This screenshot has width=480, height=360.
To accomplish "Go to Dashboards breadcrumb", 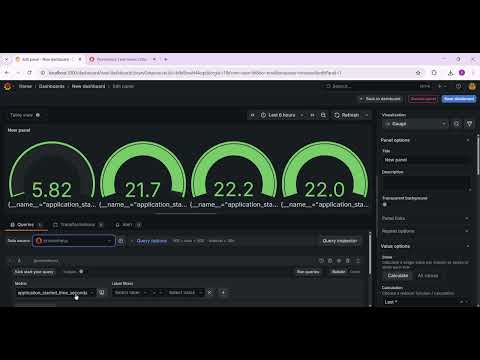I will click(x=52, y=86).
